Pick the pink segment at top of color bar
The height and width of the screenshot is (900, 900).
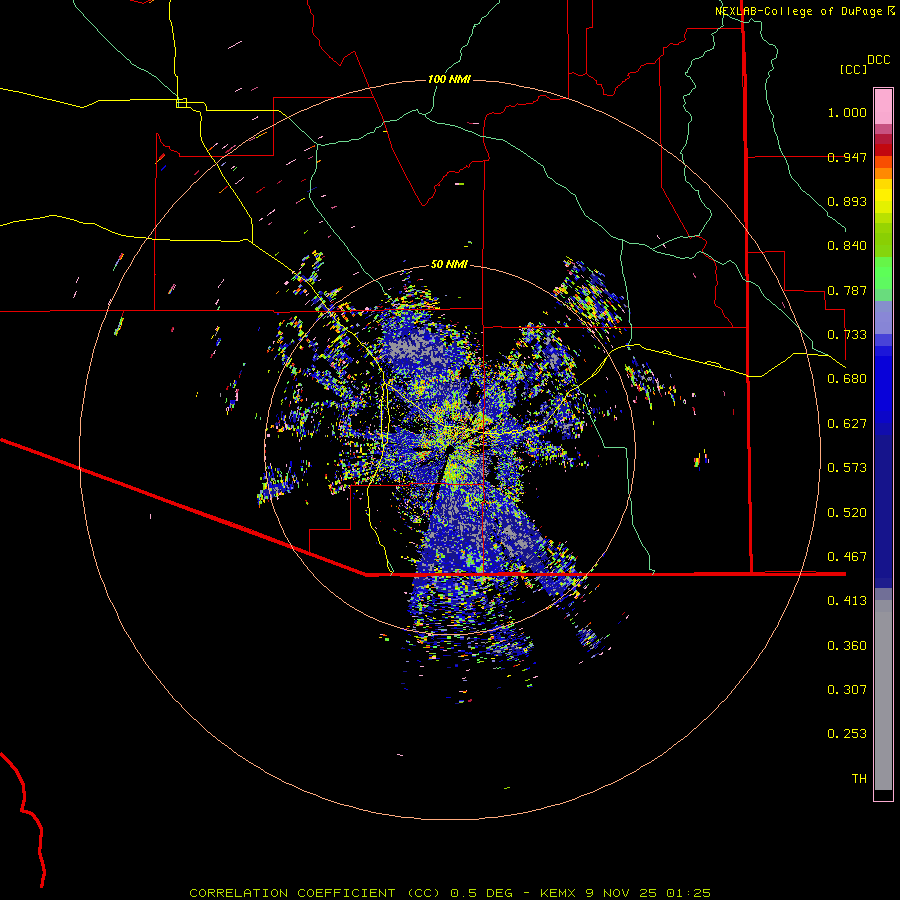coord(883,106)
